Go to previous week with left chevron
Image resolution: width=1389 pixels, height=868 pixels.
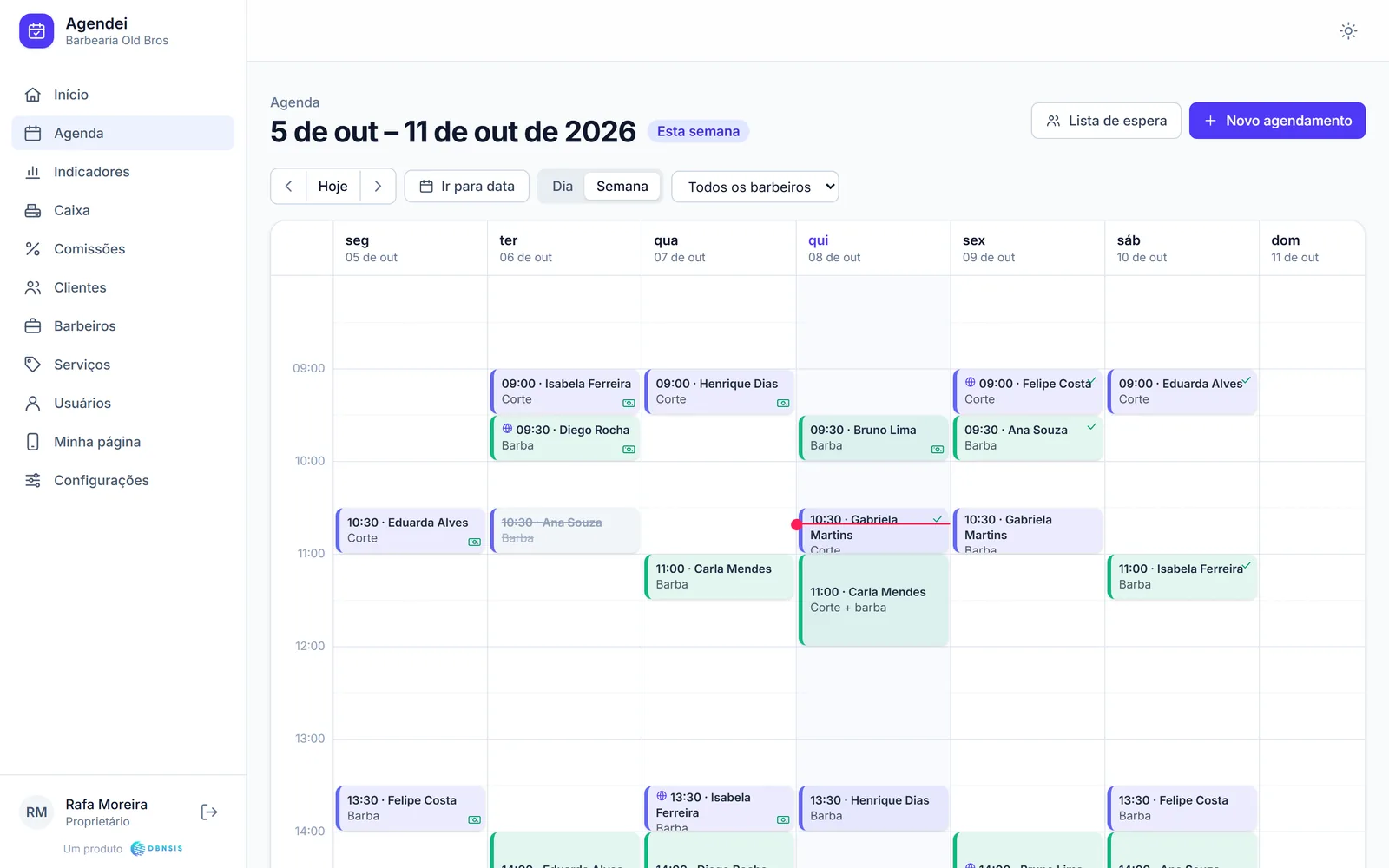[288, 187]
